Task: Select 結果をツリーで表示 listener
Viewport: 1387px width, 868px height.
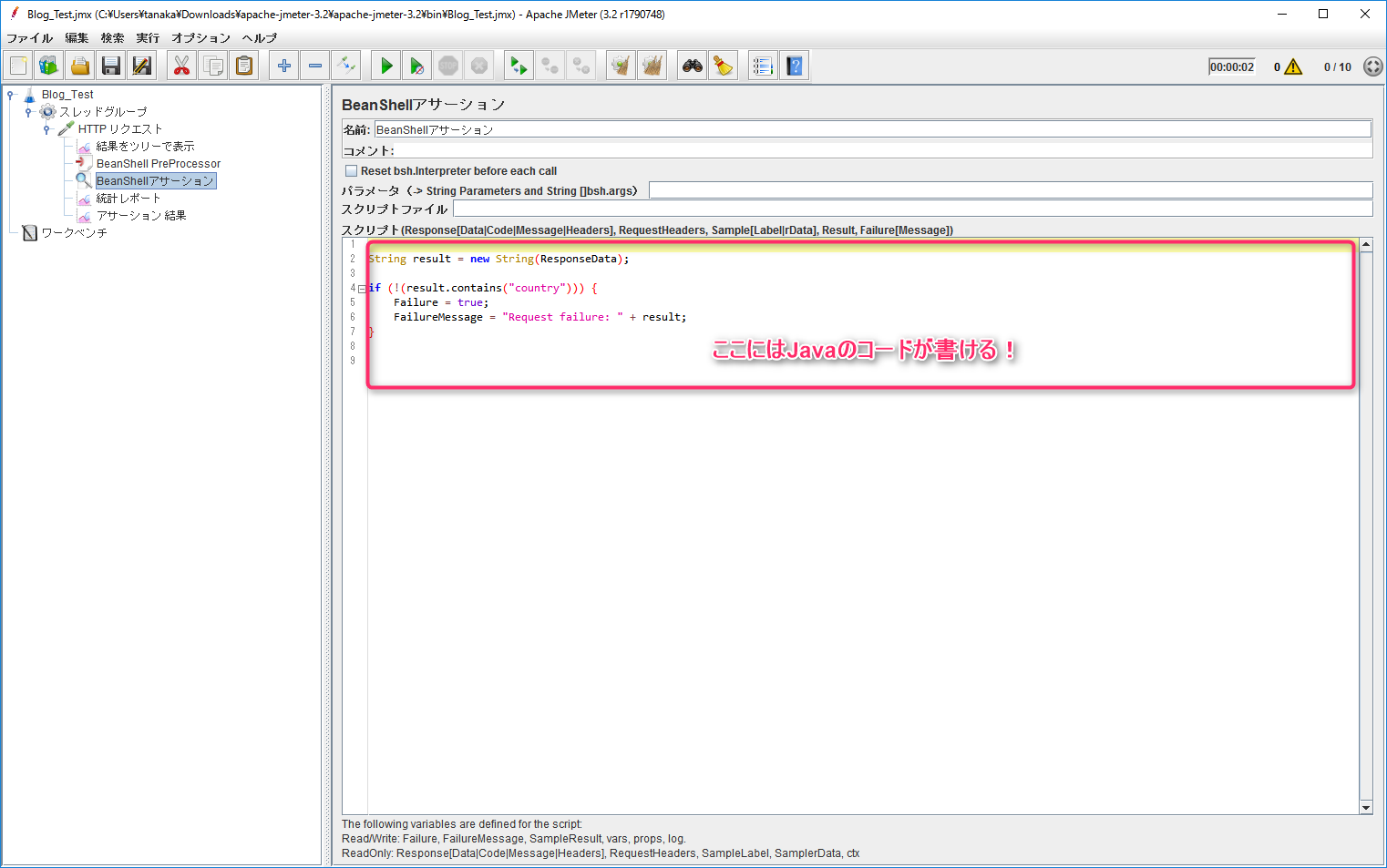Action: pyautogui.click(x=145, y=147)
